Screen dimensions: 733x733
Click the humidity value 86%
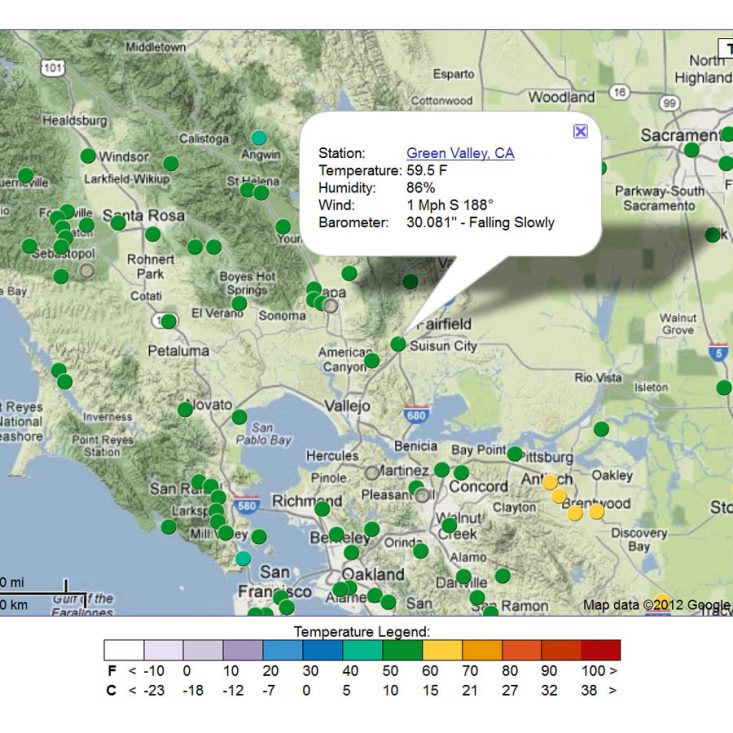(x=420, y=187)
